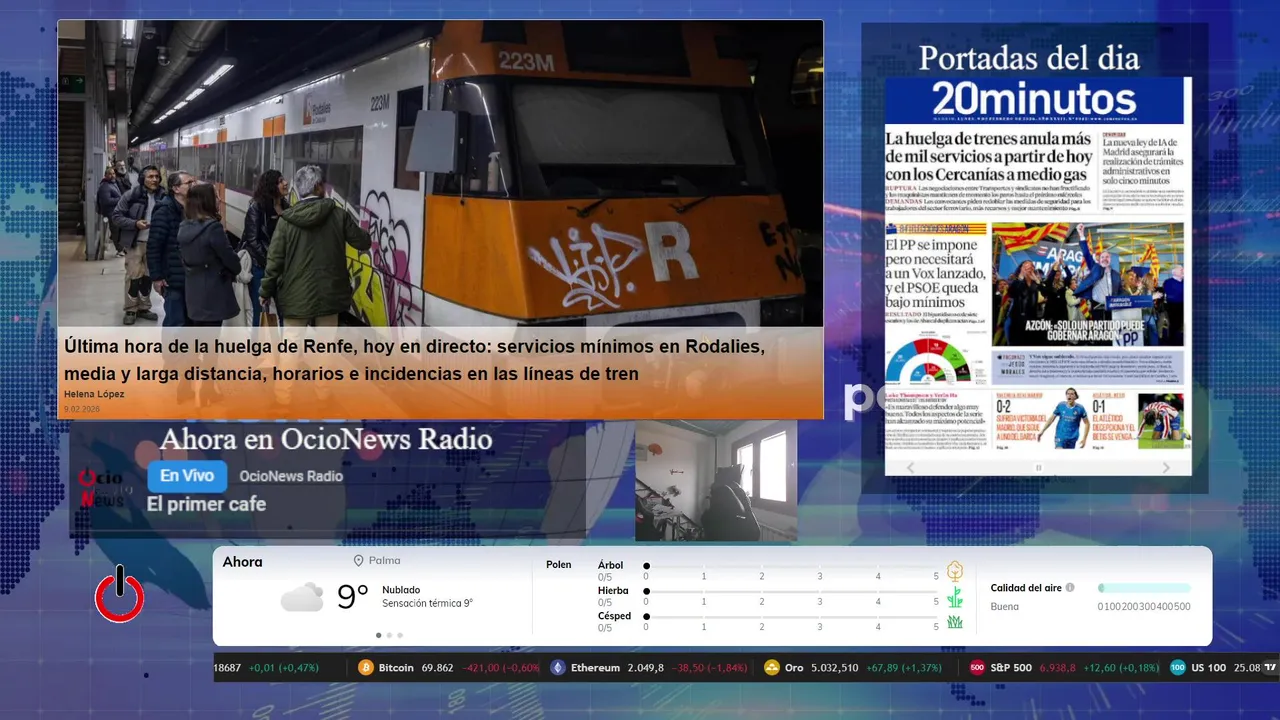Click Oro price '5.032,510'
The height and width of the screenshot is (720, 1280).
[x=835, y=668]
